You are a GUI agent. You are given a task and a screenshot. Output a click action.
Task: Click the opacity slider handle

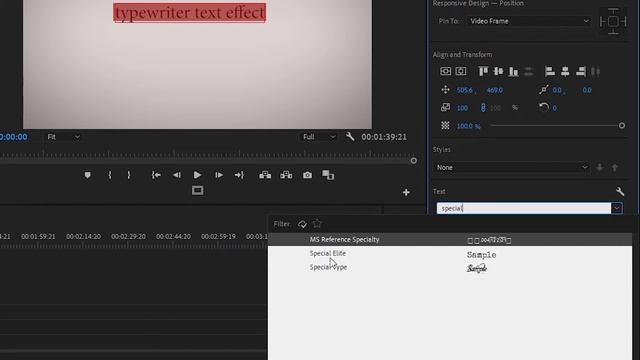[622, 126]
